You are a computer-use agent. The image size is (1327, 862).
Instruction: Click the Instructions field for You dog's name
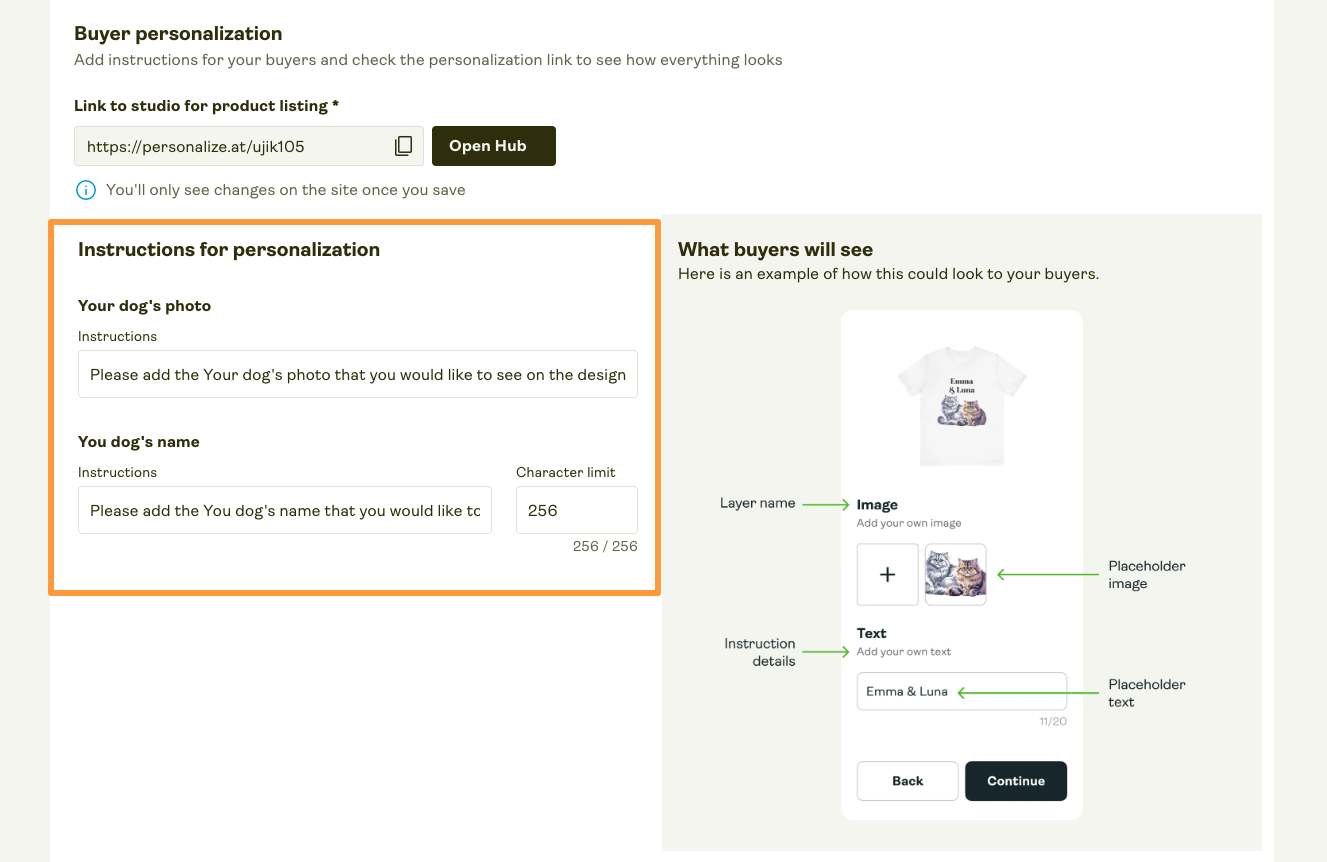284,510
